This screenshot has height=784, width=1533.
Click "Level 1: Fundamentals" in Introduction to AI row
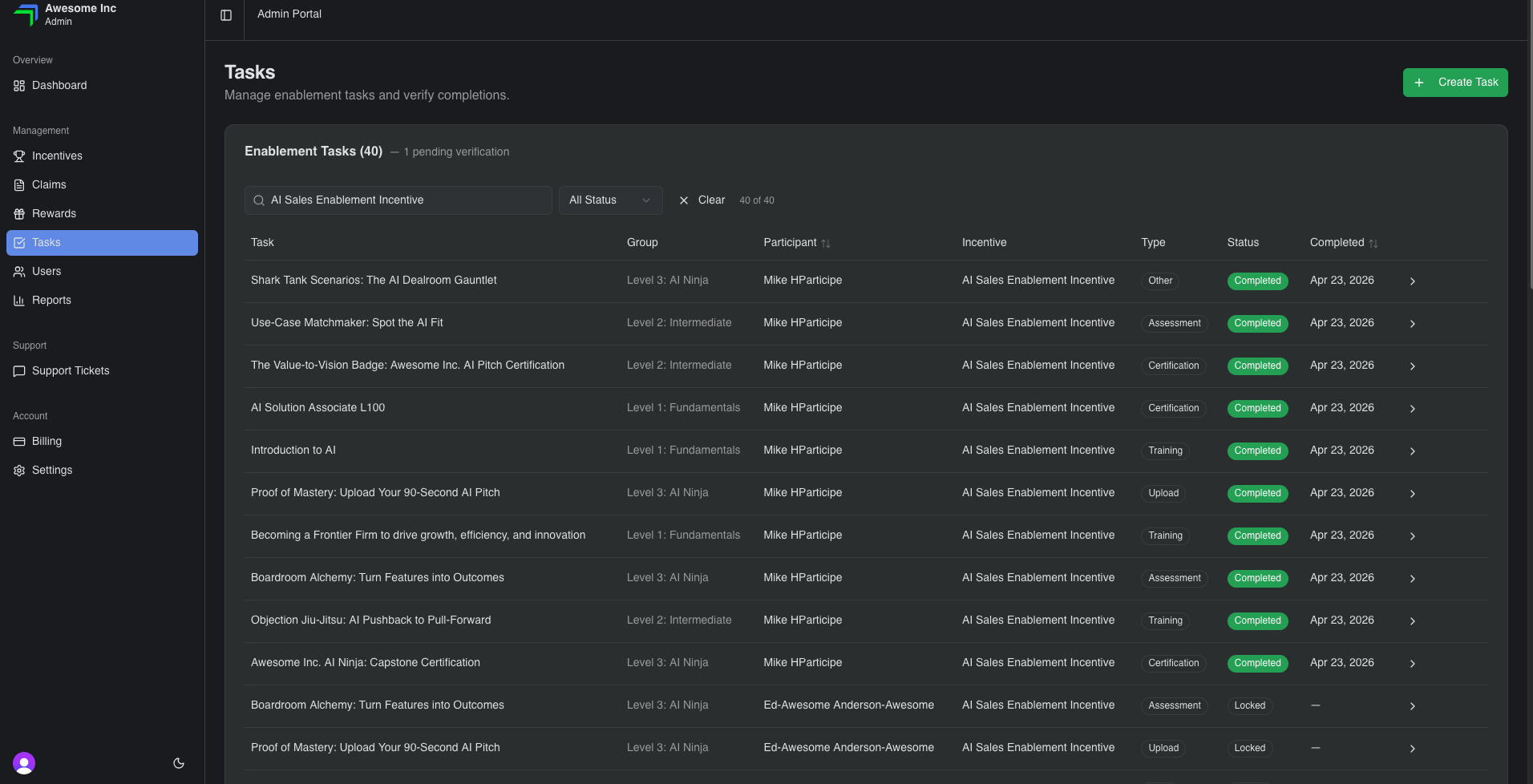point(683,451)
